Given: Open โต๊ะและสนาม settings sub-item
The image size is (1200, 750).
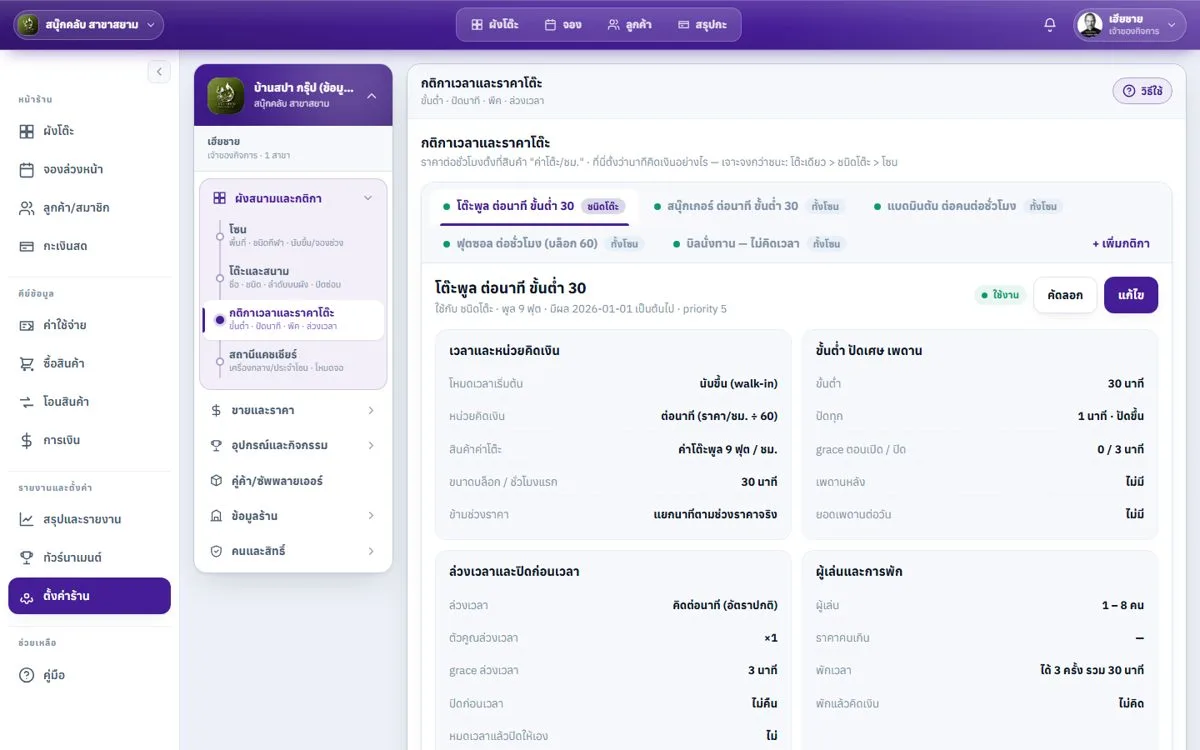Looking at the screenshot, I should click(293, 277).
